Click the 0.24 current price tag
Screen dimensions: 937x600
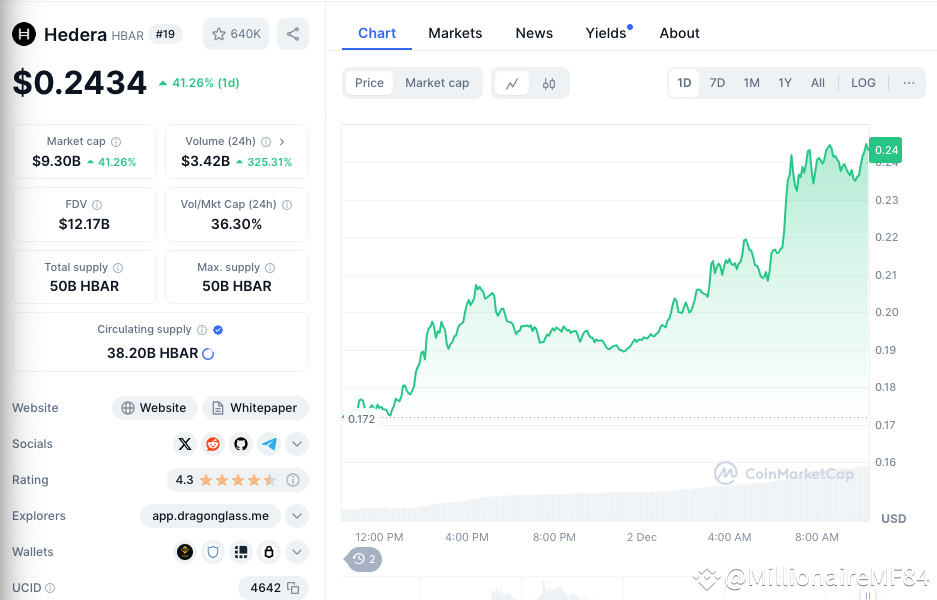(886, 150)
